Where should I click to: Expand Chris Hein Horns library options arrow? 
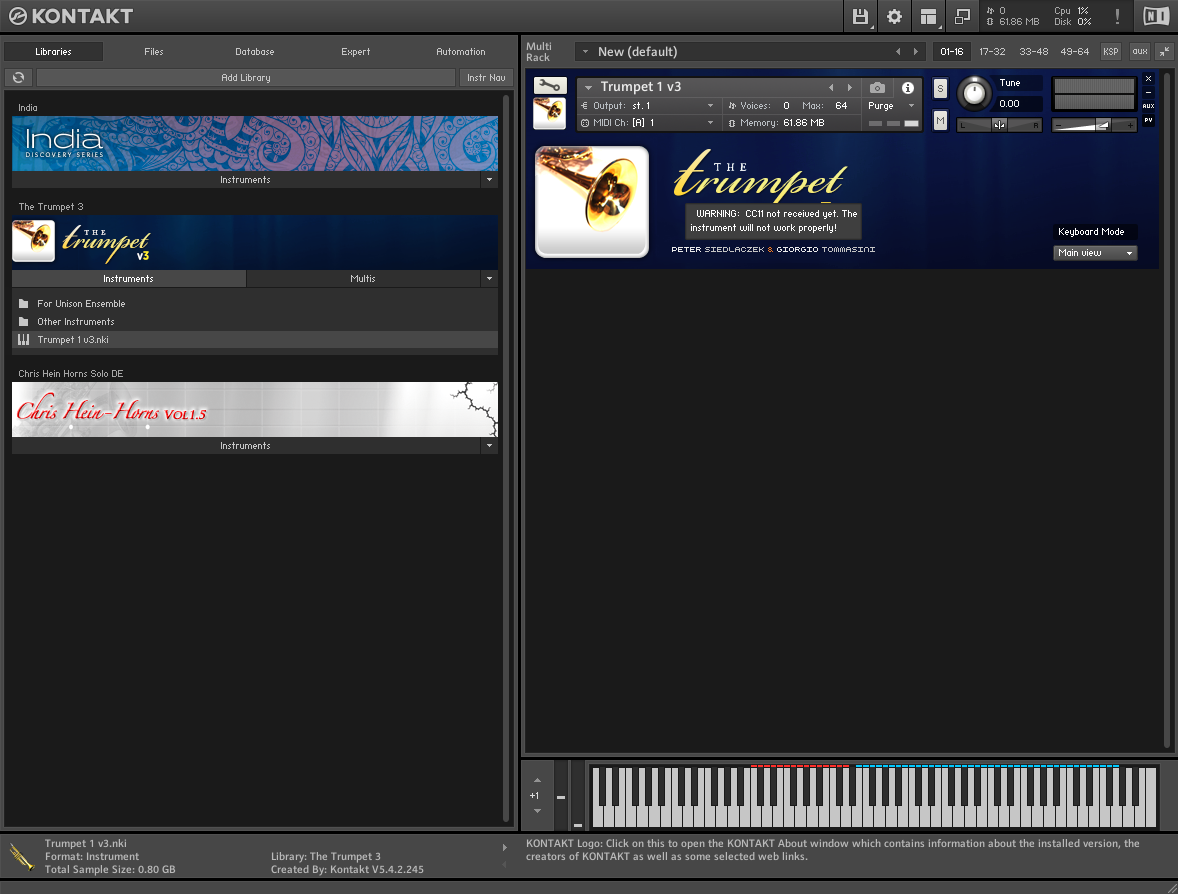(489, 445)
